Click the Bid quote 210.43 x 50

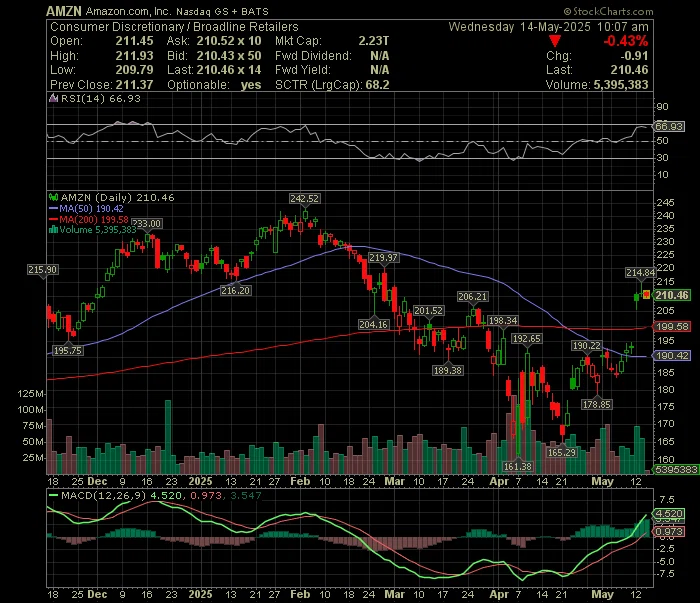[229, 56]
